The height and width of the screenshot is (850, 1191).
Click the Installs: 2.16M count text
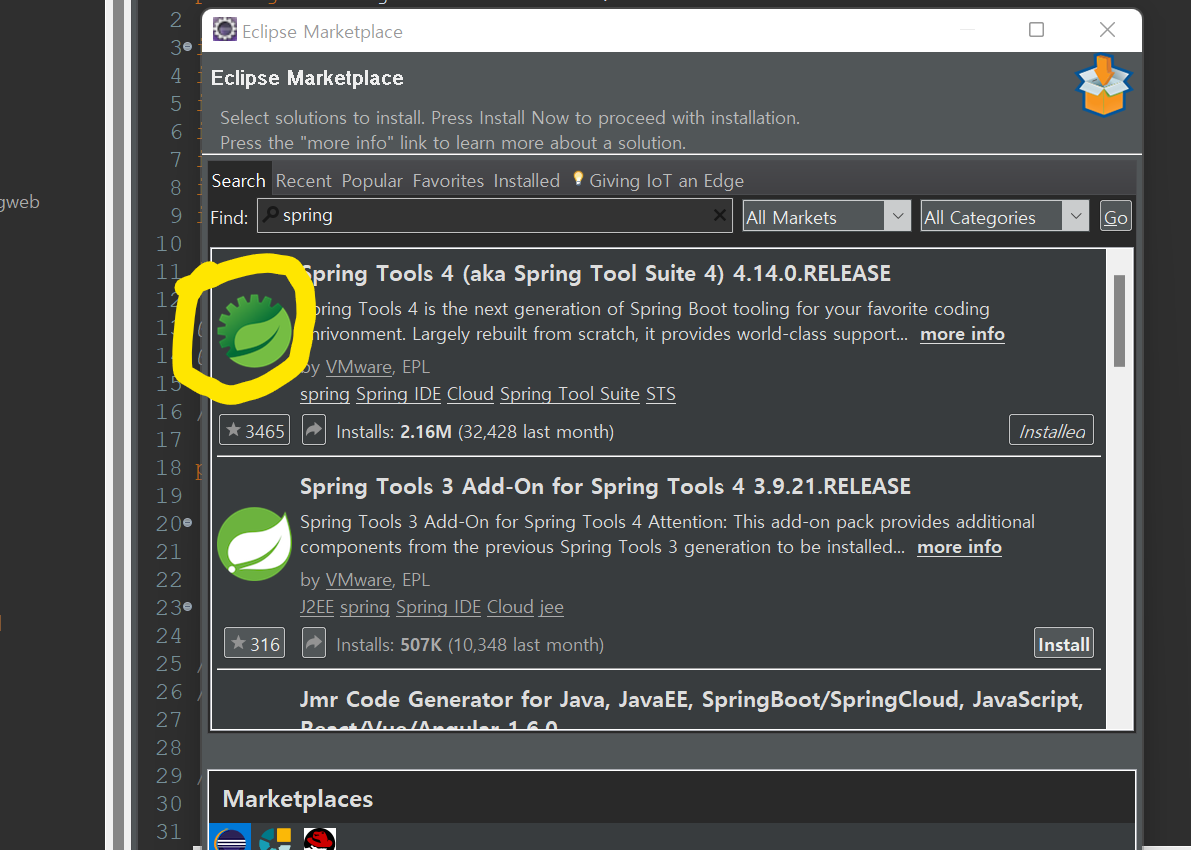[475, 431]
